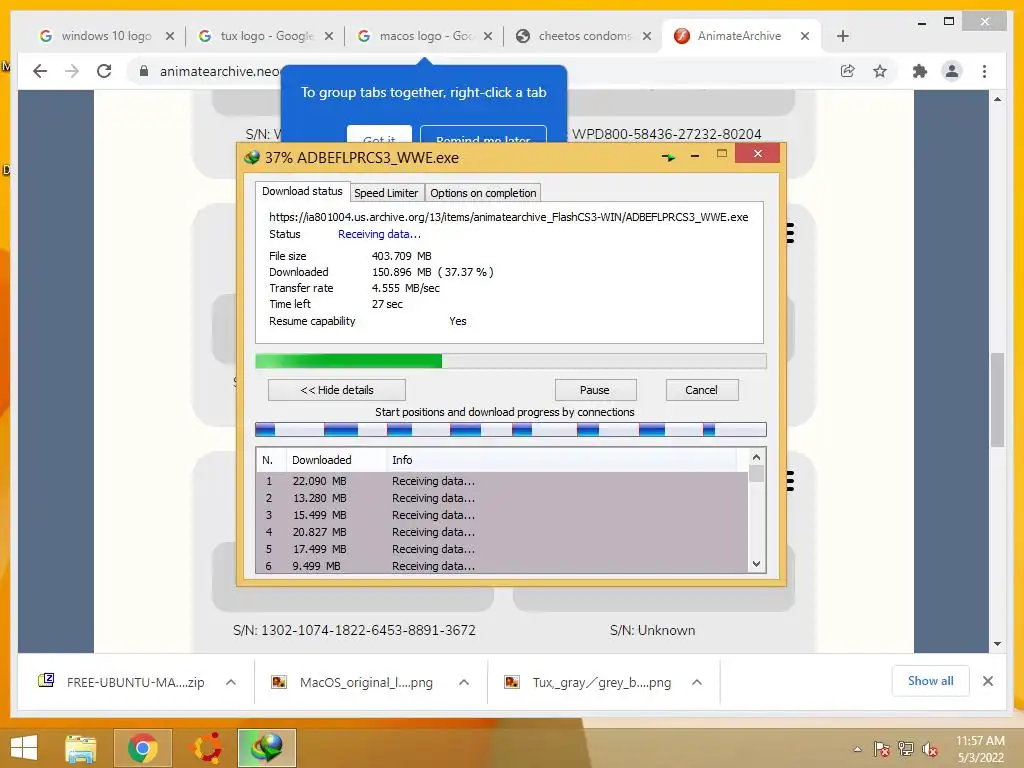Show hidden tray icons arrow

857,749
